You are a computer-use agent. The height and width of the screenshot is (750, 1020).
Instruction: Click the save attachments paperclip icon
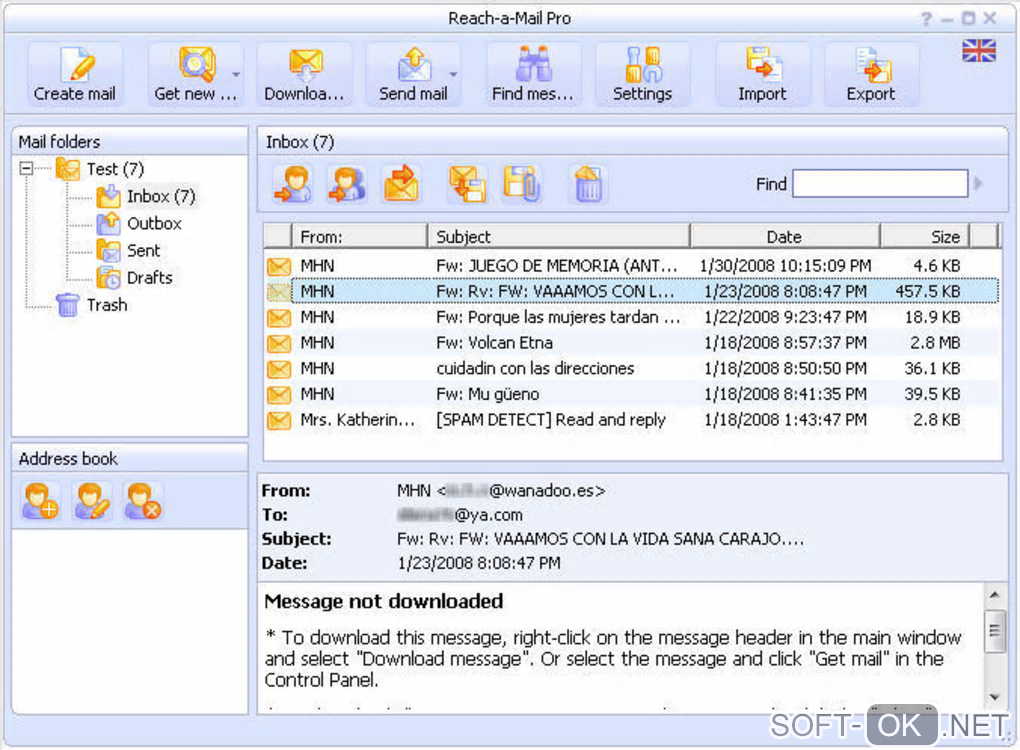point(522,184)
